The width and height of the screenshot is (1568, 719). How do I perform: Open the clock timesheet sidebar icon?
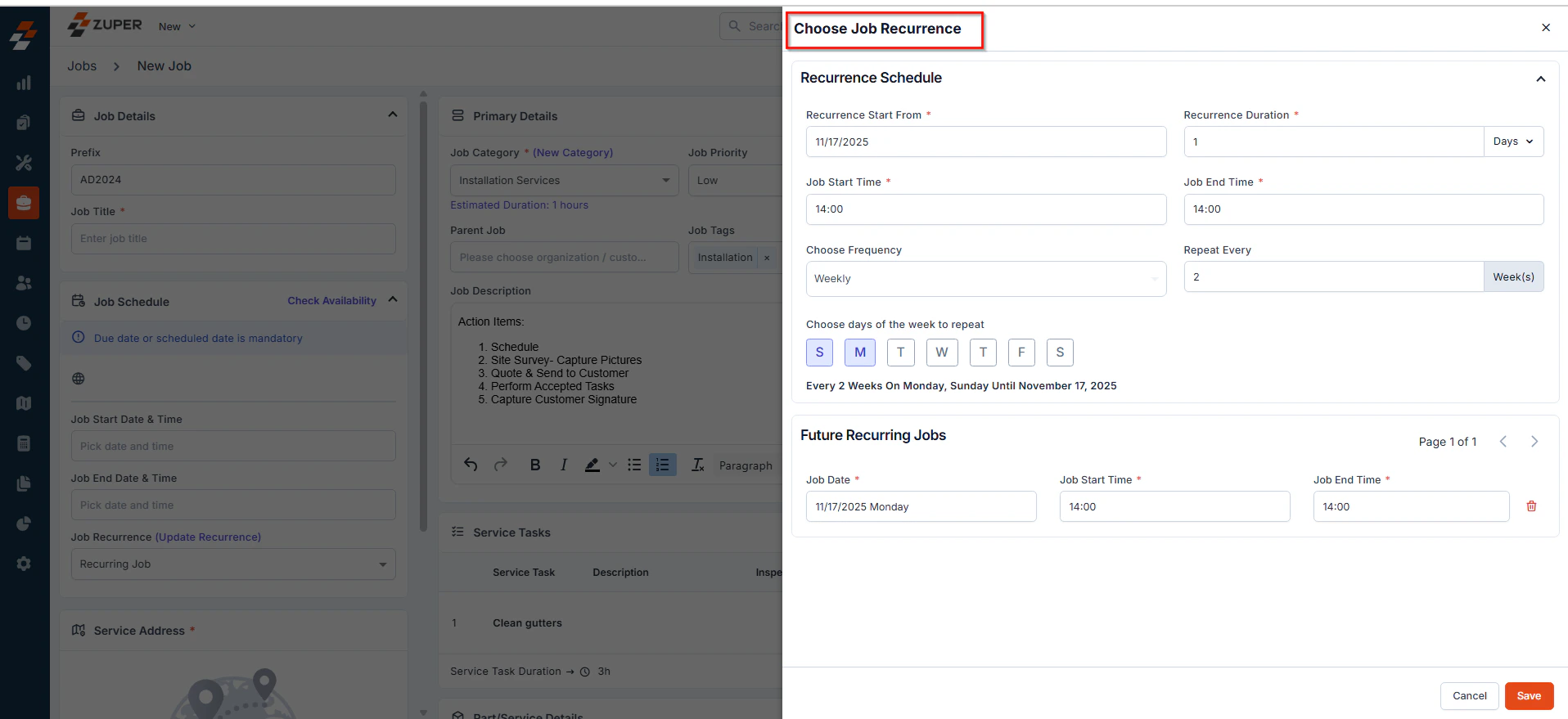24,323
